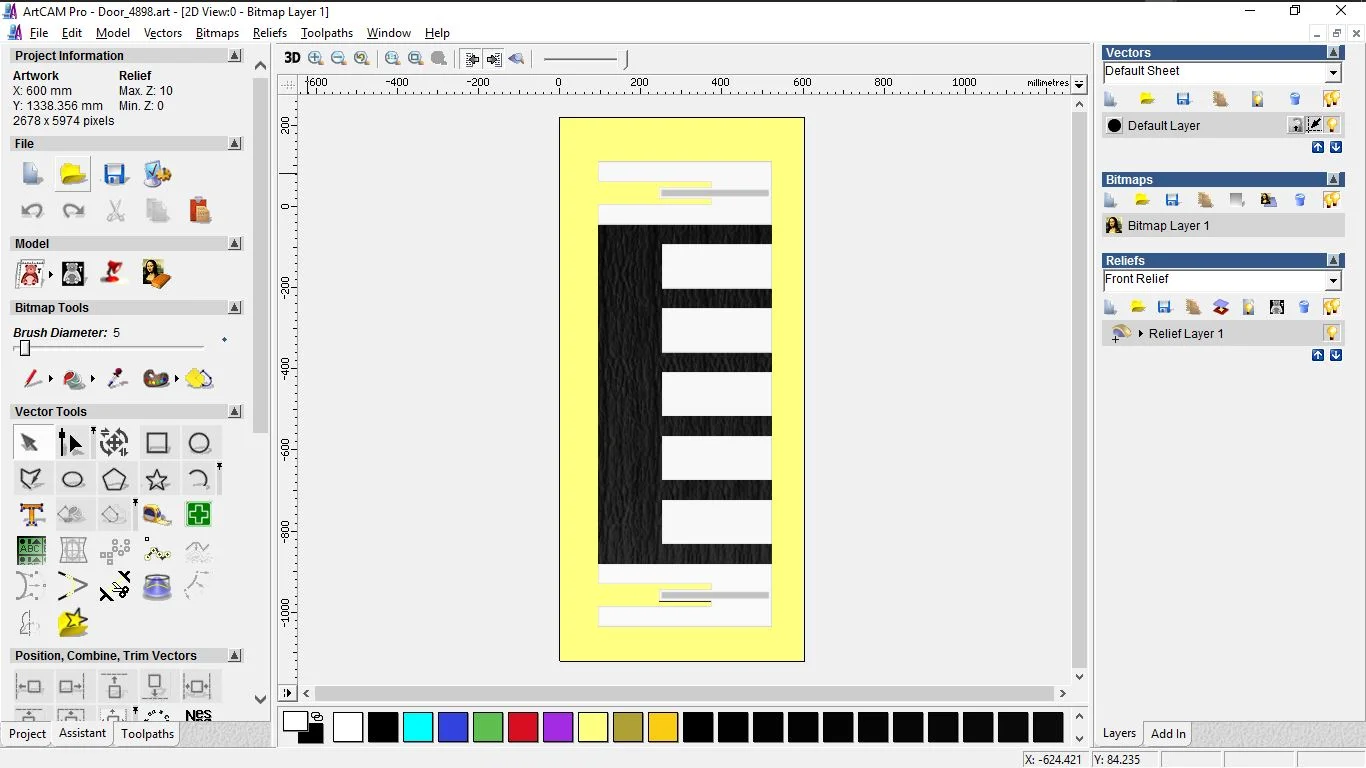Click the Save file icon in File panel
Screen dimensions: 1366x768
114,174
